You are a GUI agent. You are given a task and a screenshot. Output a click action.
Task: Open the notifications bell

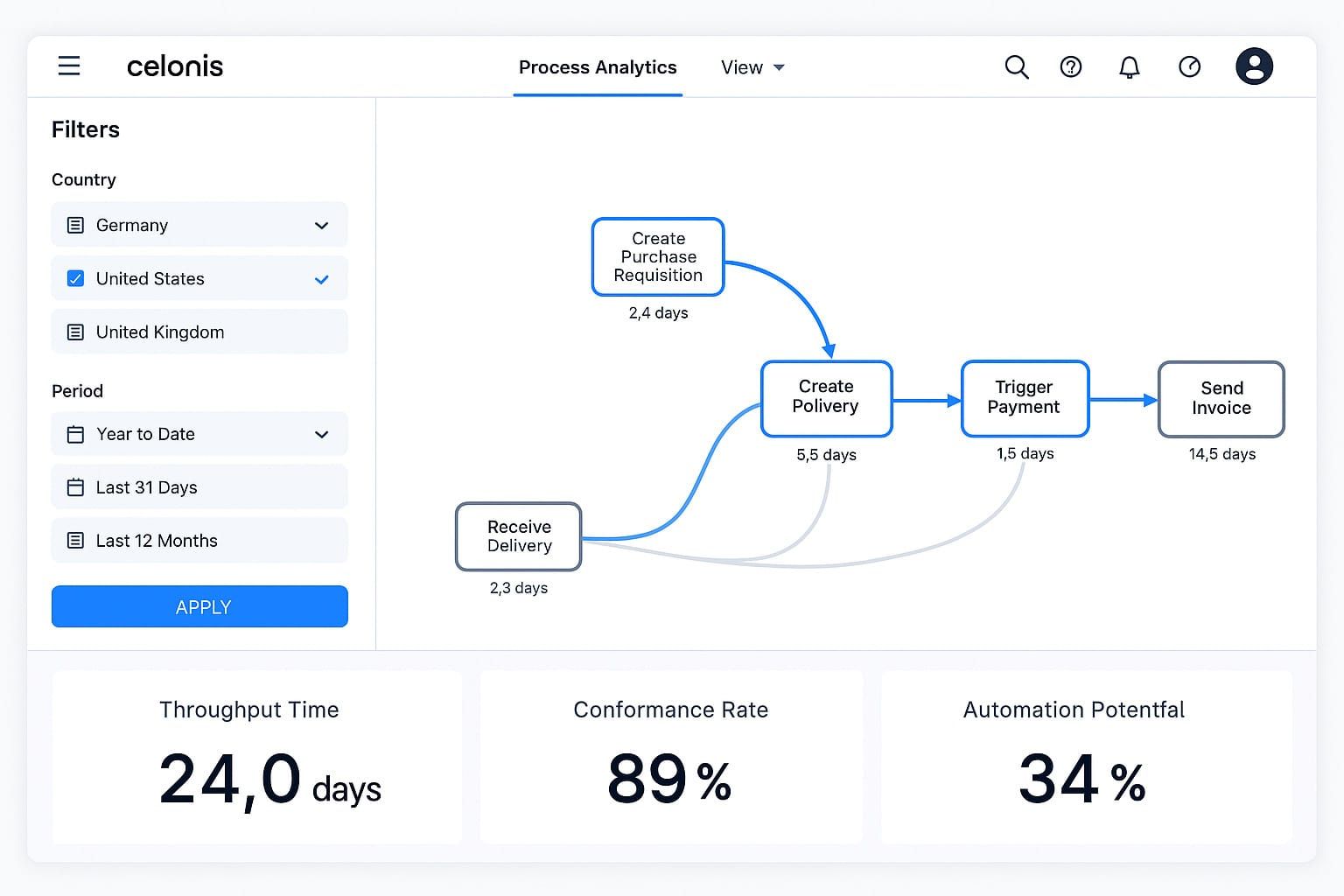click(1130, 67)
